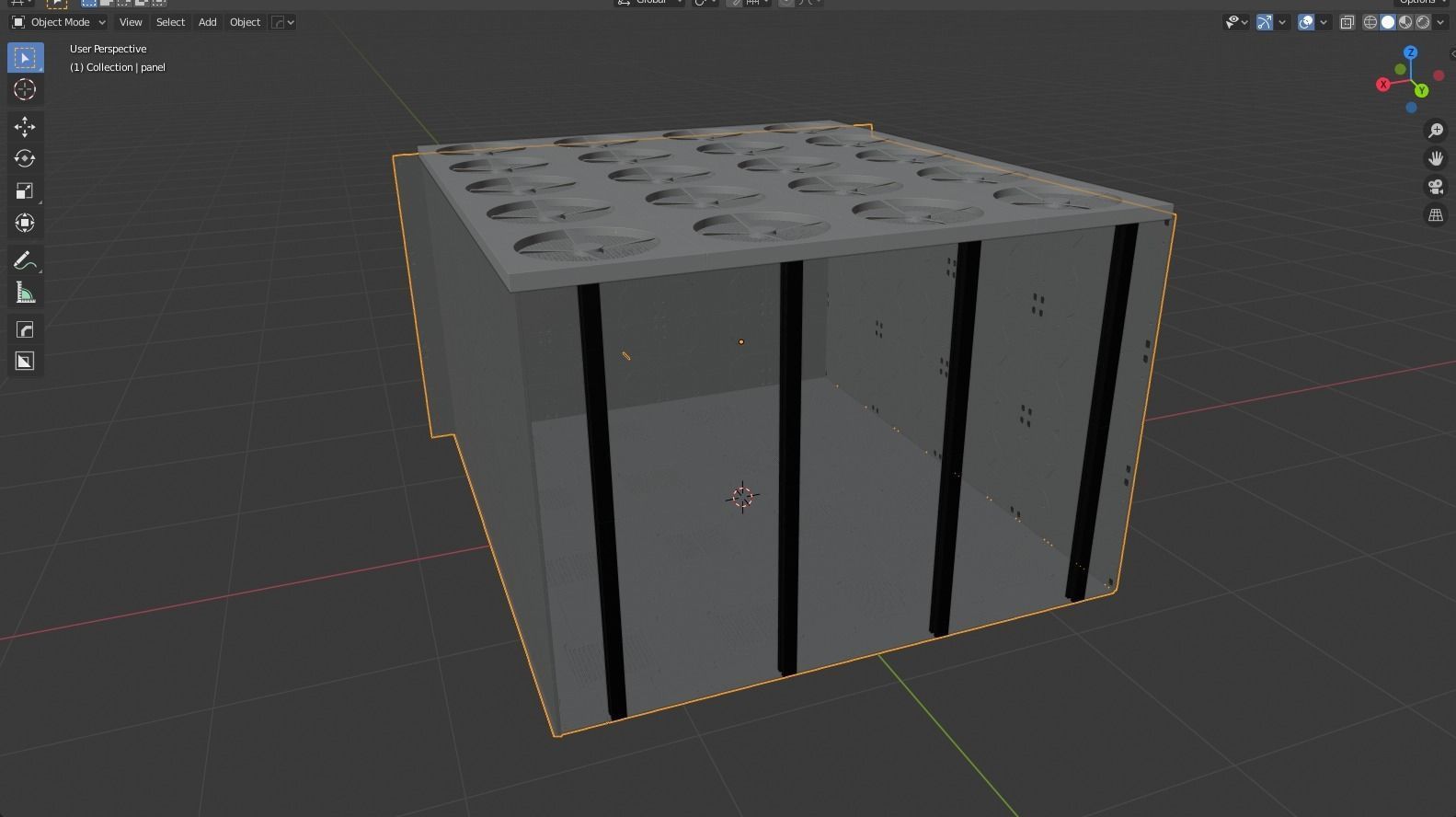Image resolution: width=1456 pixels, height=817 pixels.
Task: Open the curve icon dropdown after Object menu
Action: point(283,22)
